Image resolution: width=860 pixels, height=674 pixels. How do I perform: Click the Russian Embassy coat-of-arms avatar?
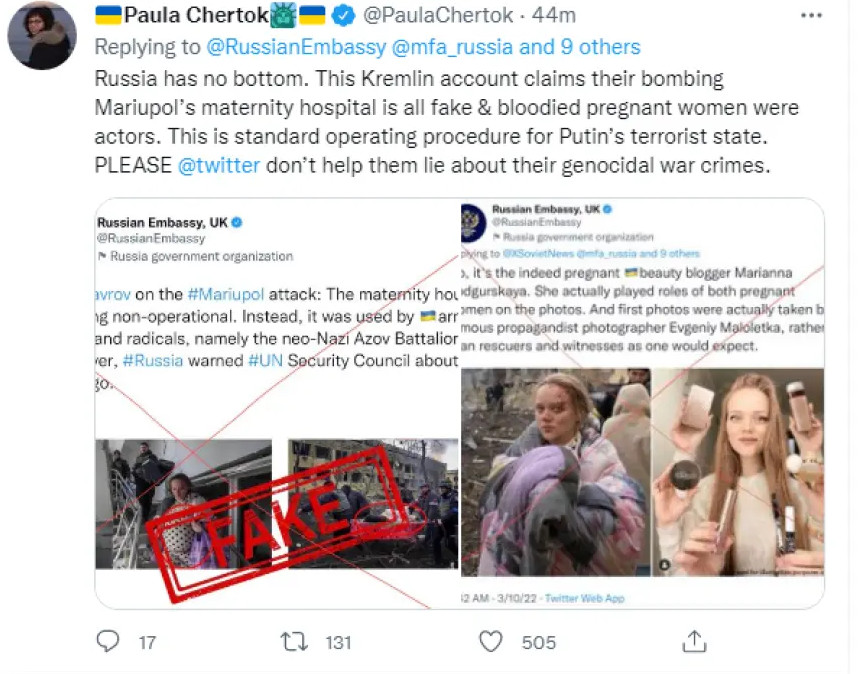(x=473, y=222)
